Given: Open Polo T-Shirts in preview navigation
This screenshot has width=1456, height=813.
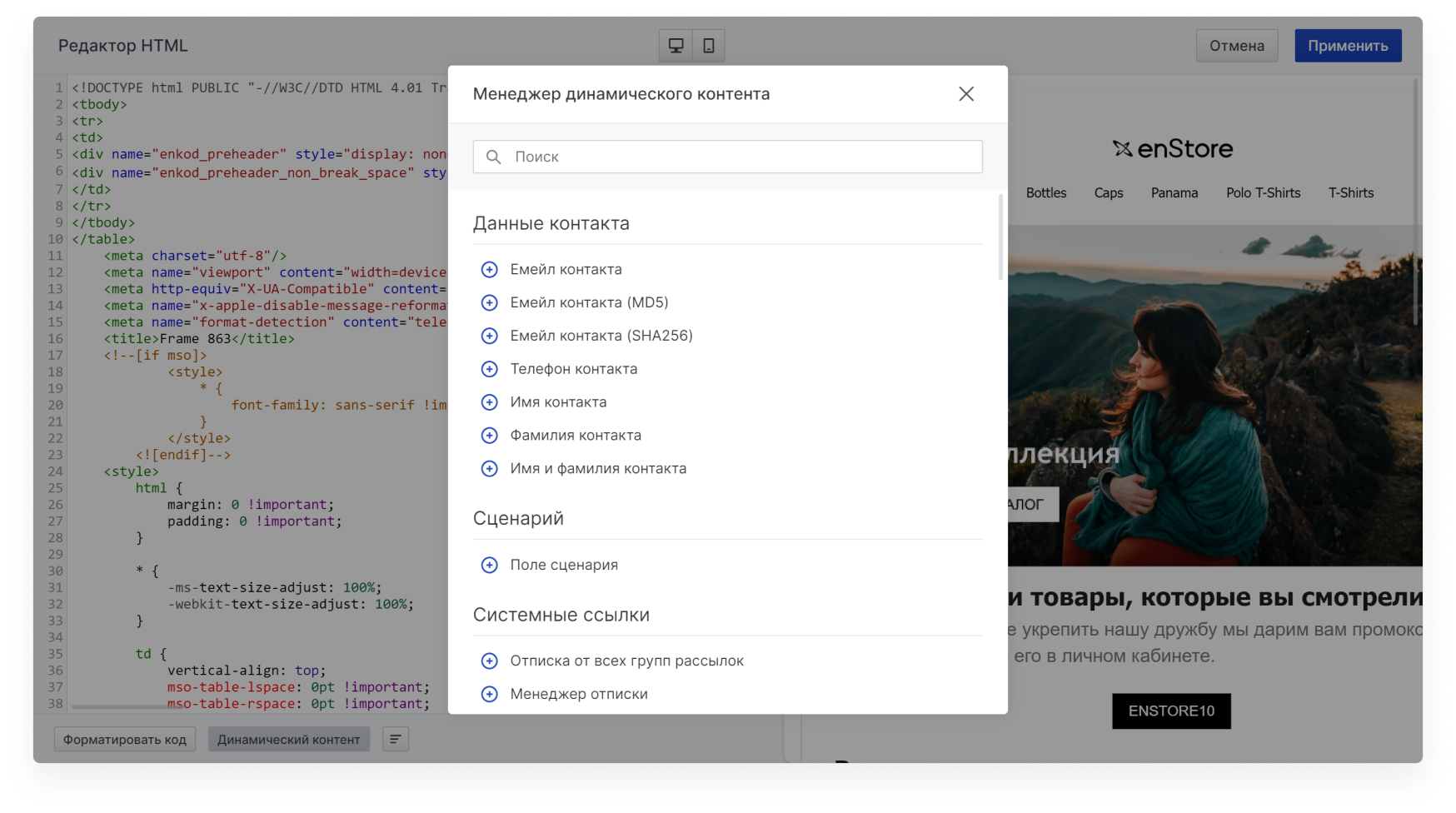Looking at the screenshot, I should pyautogui.click(x=1264, y=192).
